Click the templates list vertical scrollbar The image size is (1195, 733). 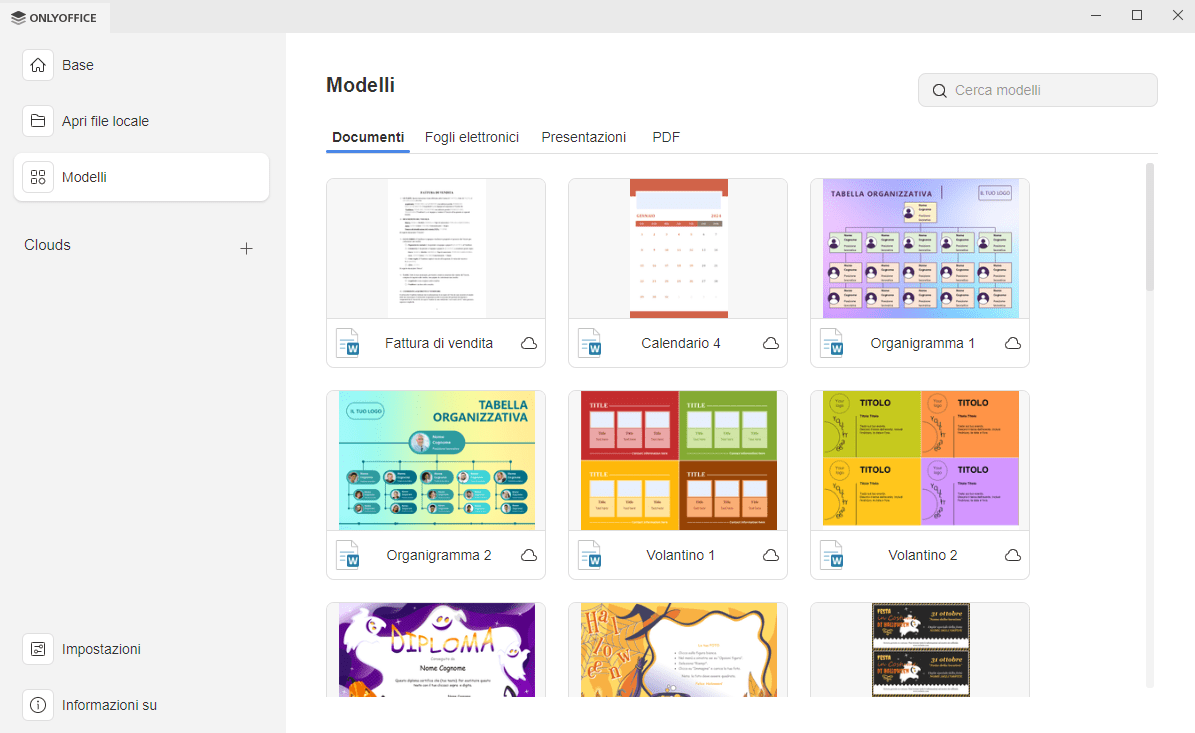coord(1150,226)
